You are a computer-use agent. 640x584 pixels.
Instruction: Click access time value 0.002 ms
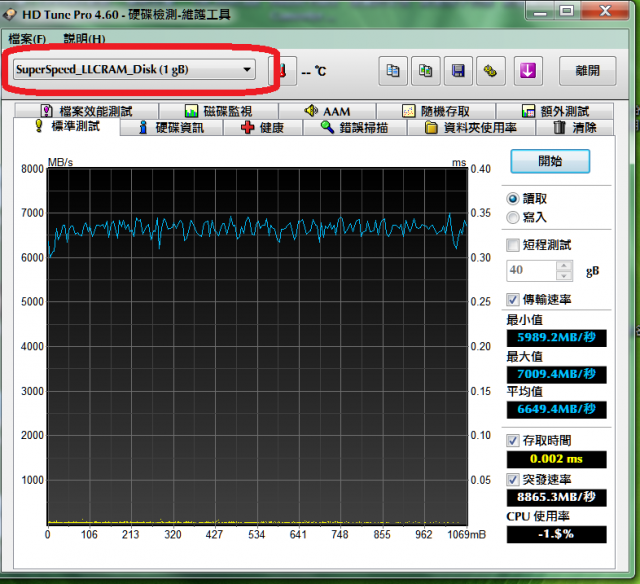point(556,460)
